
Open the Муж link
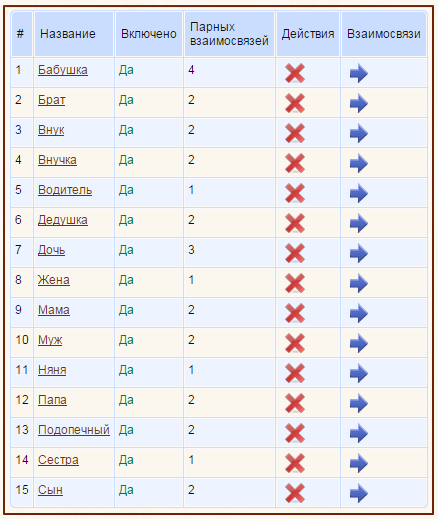tap(50, 340)
